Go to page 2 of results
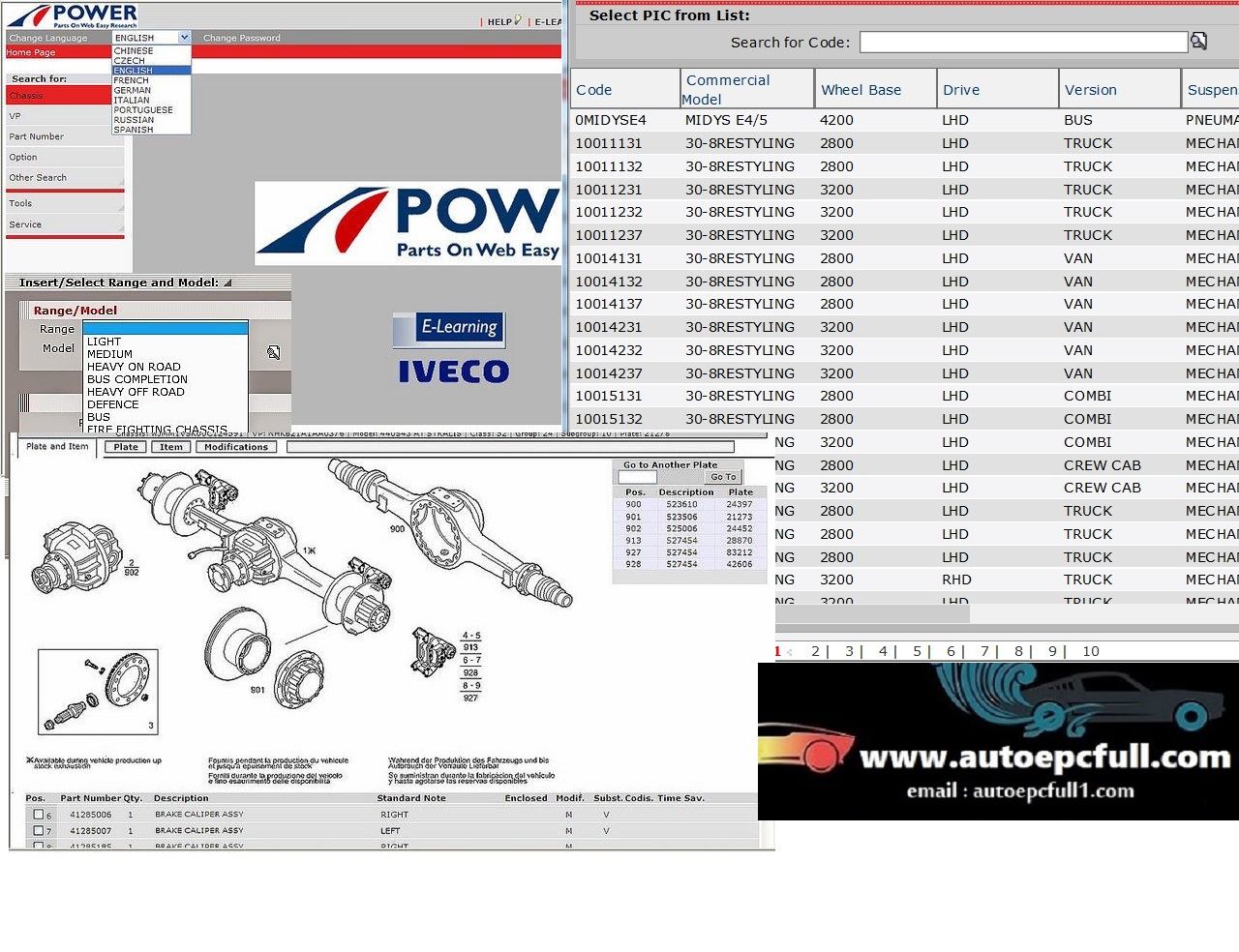Image resolution: width=1239 pixels, height=952 pixels. click(x=816, y=651)
